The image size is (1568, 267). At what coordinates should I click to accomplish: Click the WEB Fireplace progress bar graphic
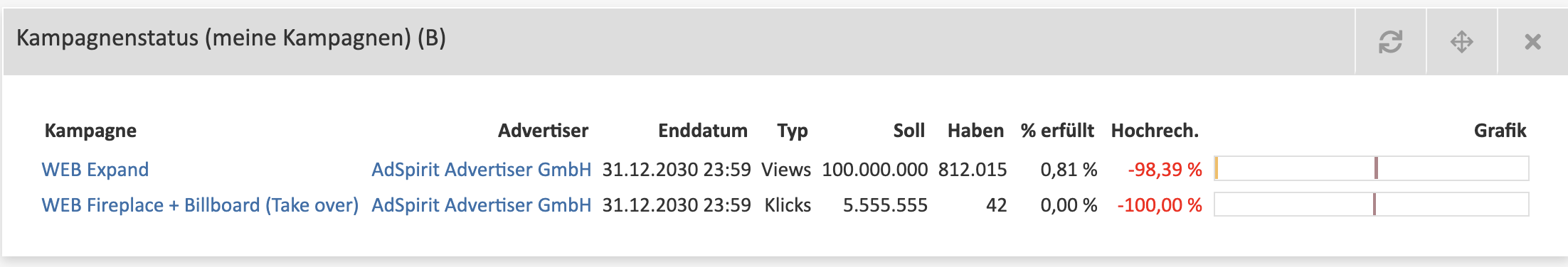[1371, 205]
